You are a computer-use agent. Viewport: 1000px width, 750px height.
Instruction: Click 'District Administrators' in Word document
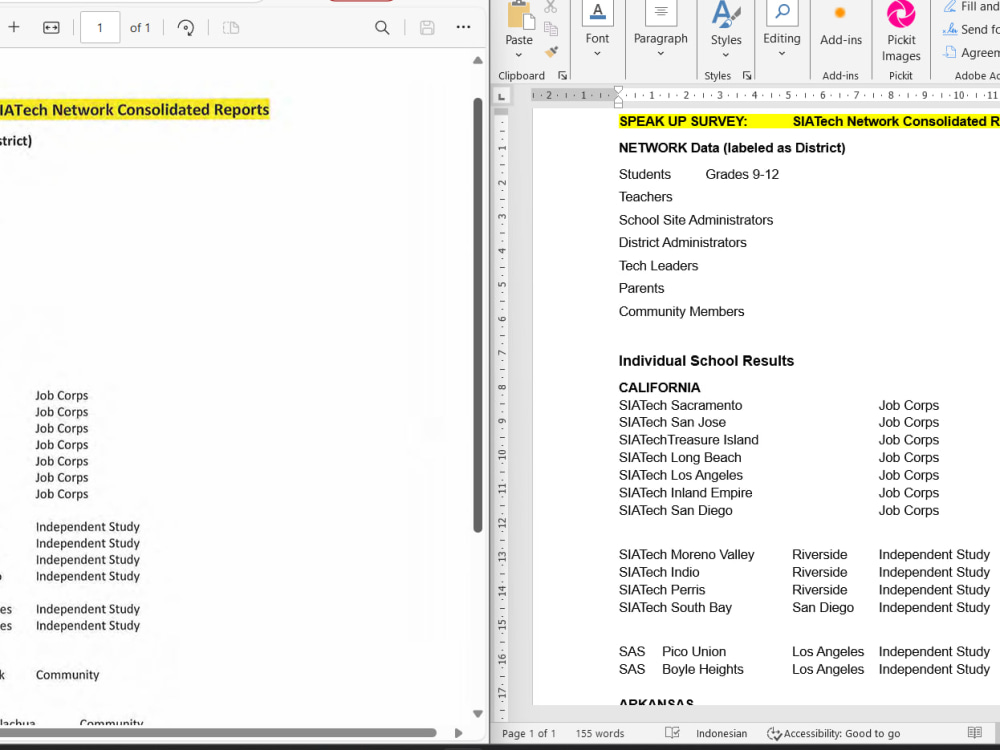(x=682, y=243)
